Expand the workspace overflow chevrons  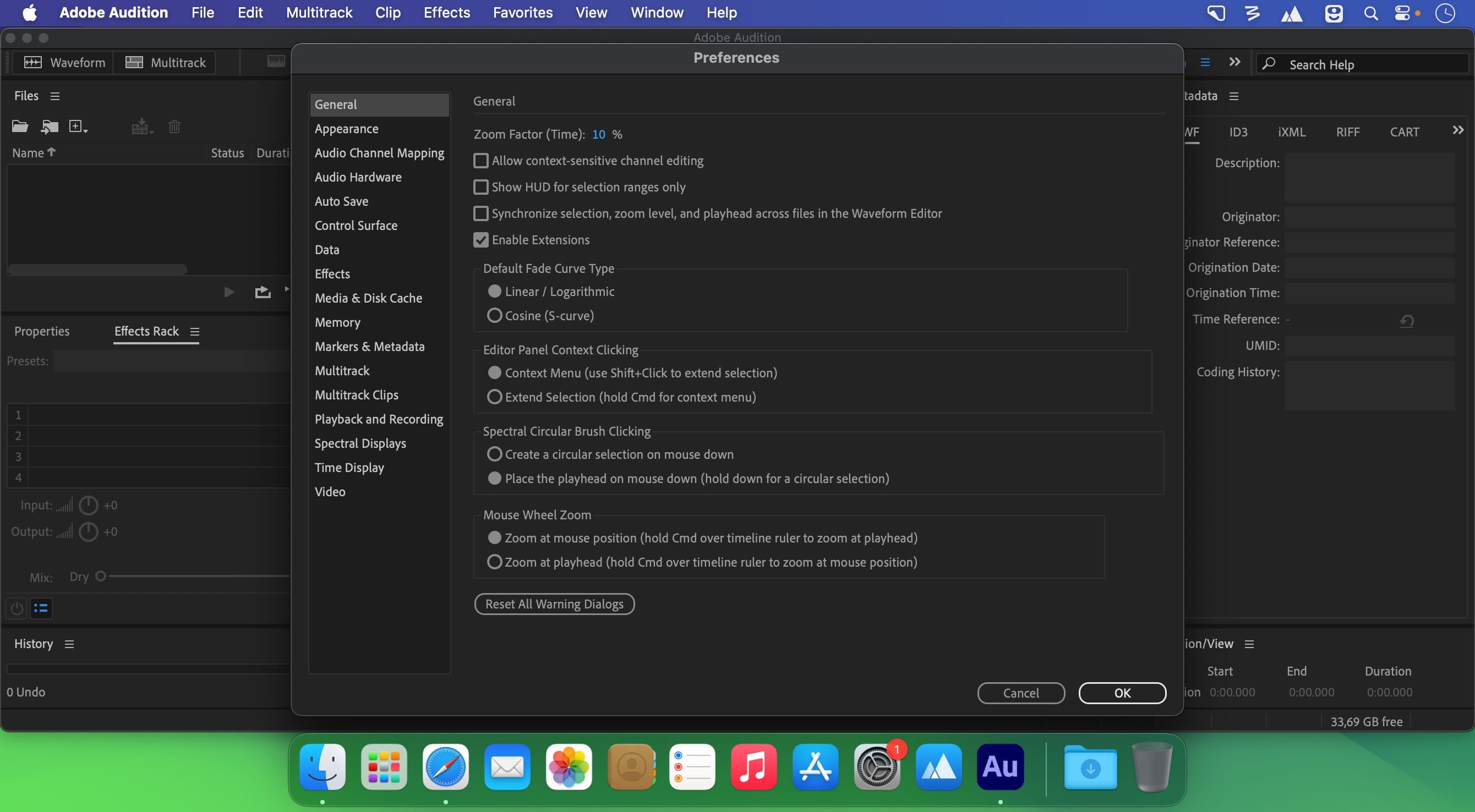coord(1235,62)
